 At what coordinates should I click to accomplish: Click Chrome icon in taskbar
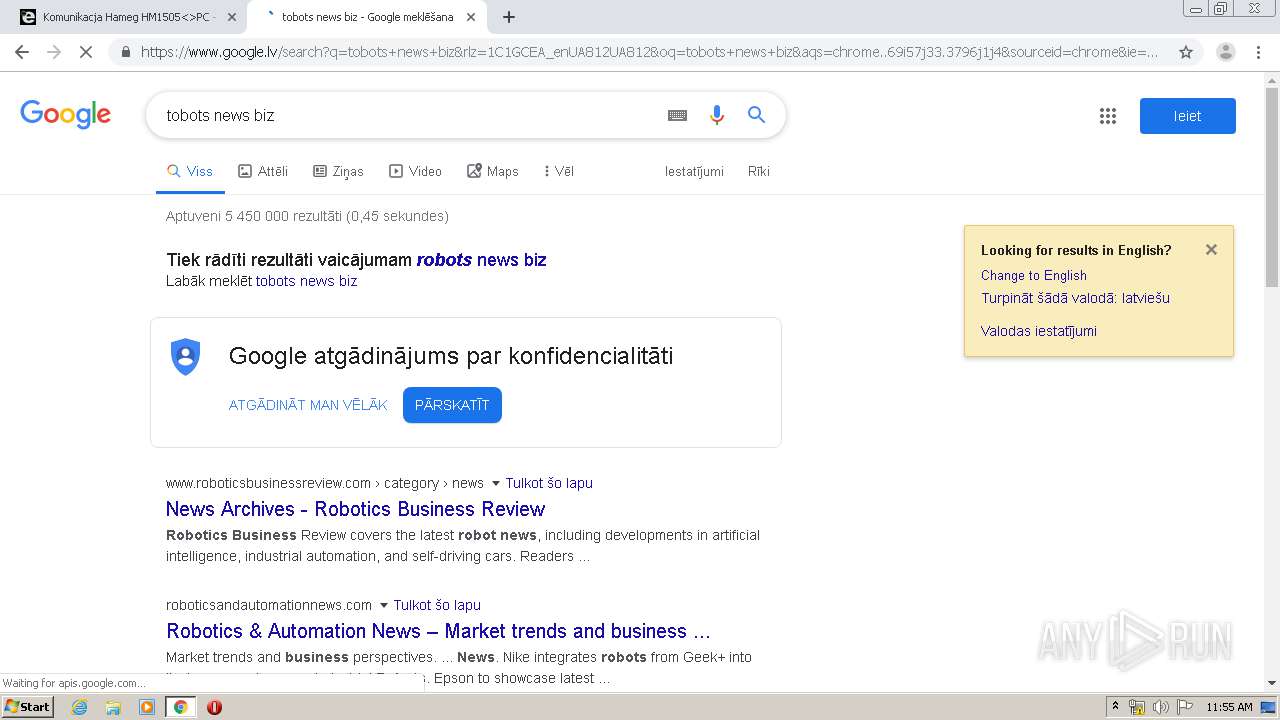(180, 707)
